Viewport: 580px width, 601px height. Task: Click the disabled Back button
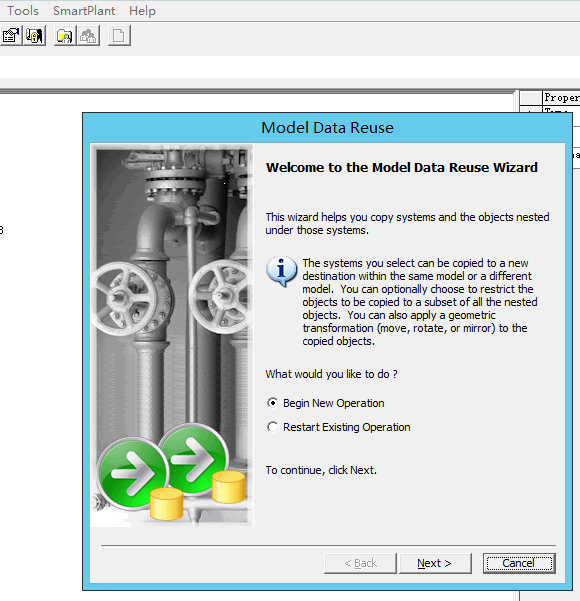click(x=360, y=563)
